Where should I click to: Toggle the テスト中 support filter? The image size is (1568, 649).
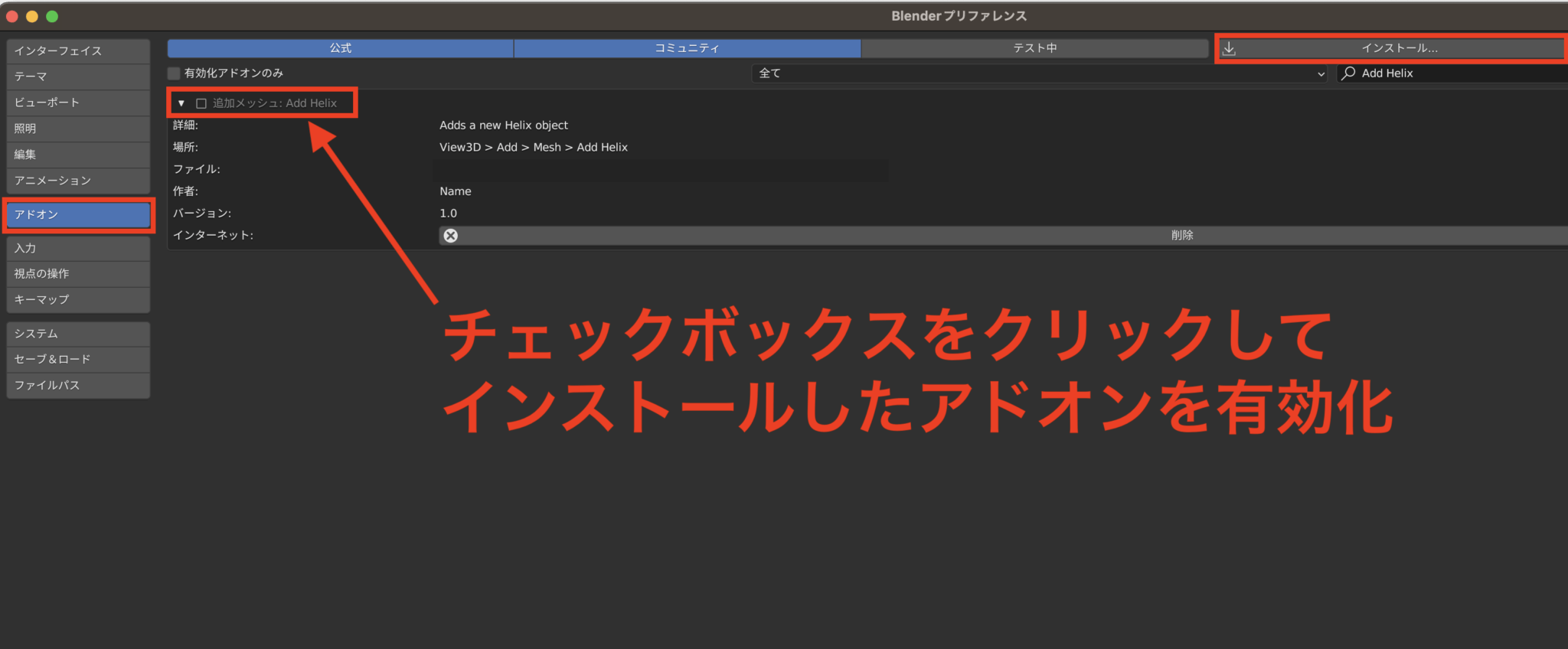(x=1035, y=48)
